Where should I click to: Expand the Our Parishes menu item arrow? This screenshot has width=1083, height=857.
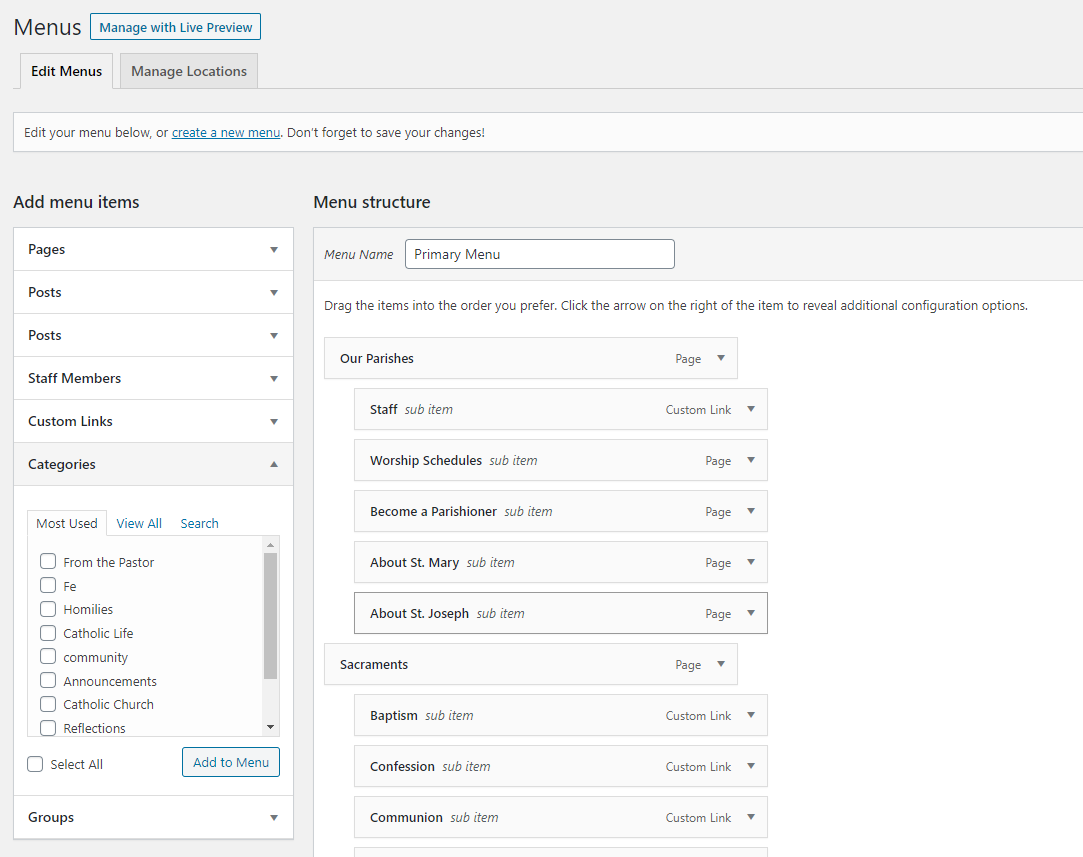pos(720,358)
